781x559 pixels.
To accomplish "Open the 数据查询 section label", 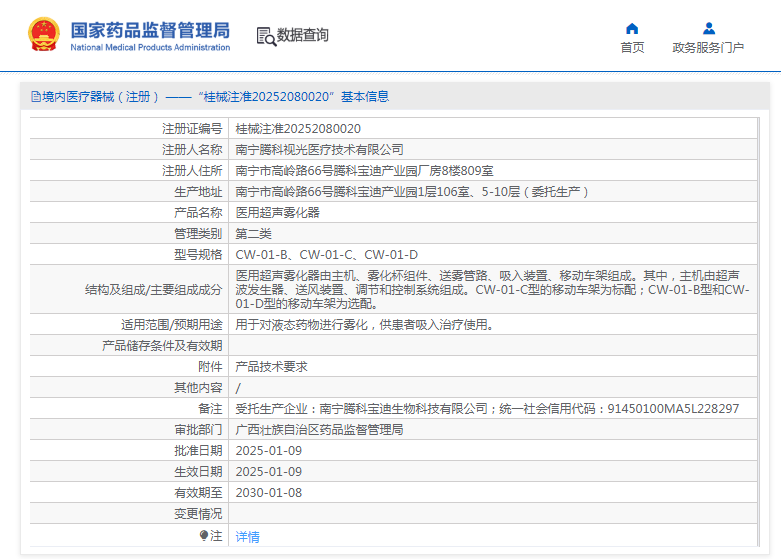I will coord(303,35).
